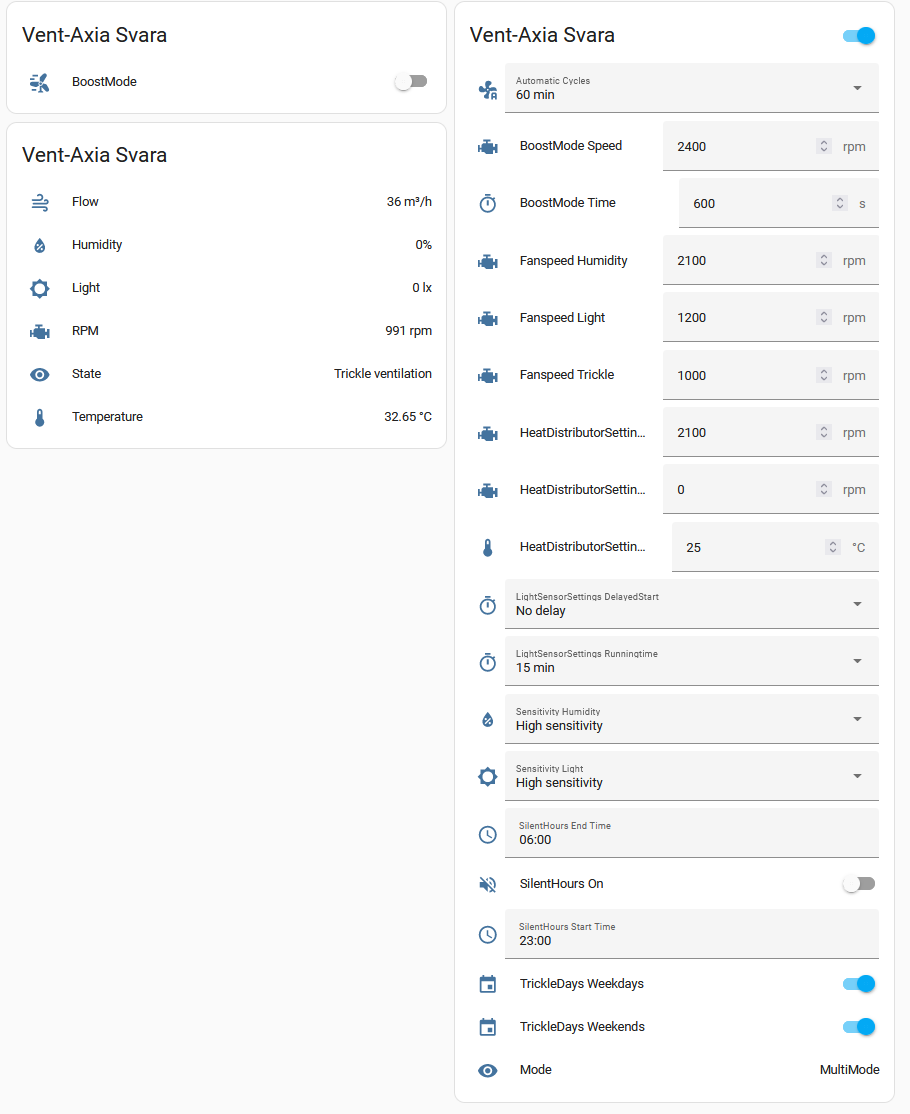The width and height of the screenshot is (910, 1114).
Task: Click the BoostMode Speed stepper arrows
Action: click(x=824, y=146)
